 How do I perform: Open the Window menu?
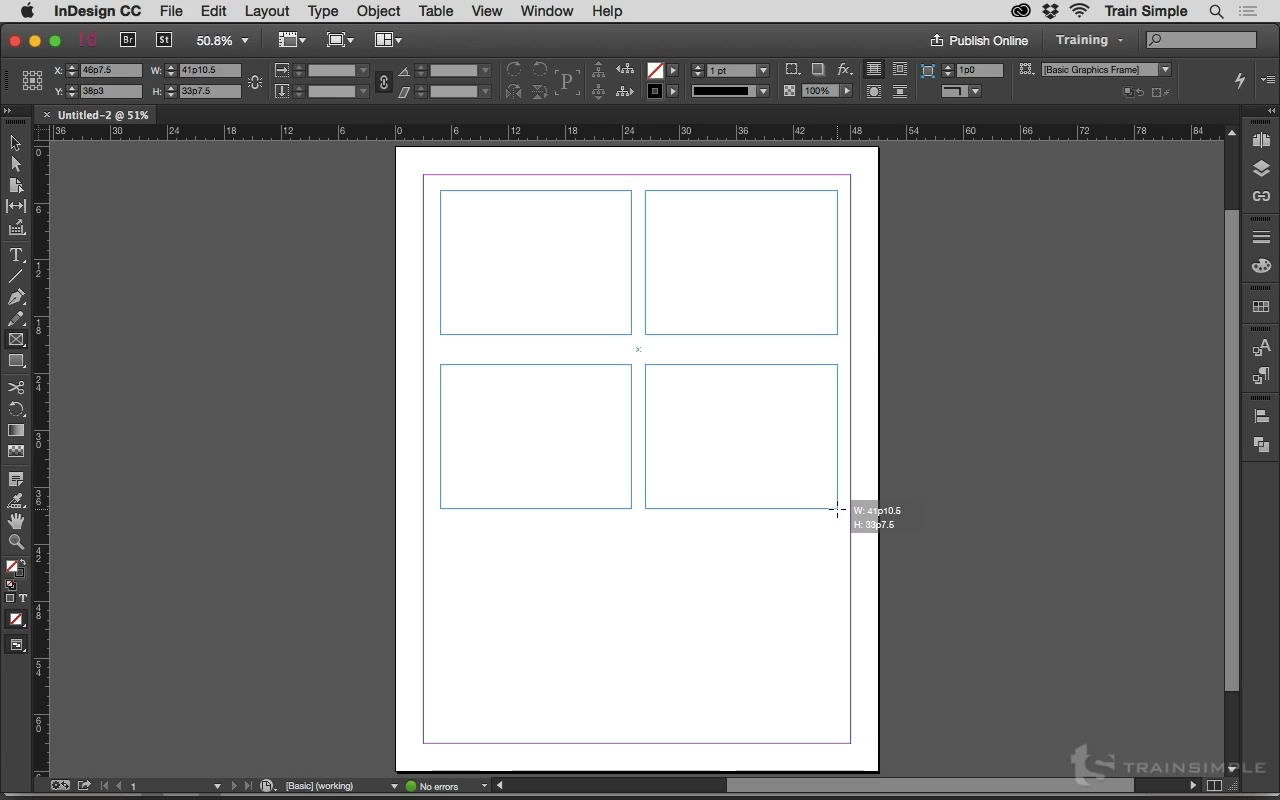coord(547,11)
